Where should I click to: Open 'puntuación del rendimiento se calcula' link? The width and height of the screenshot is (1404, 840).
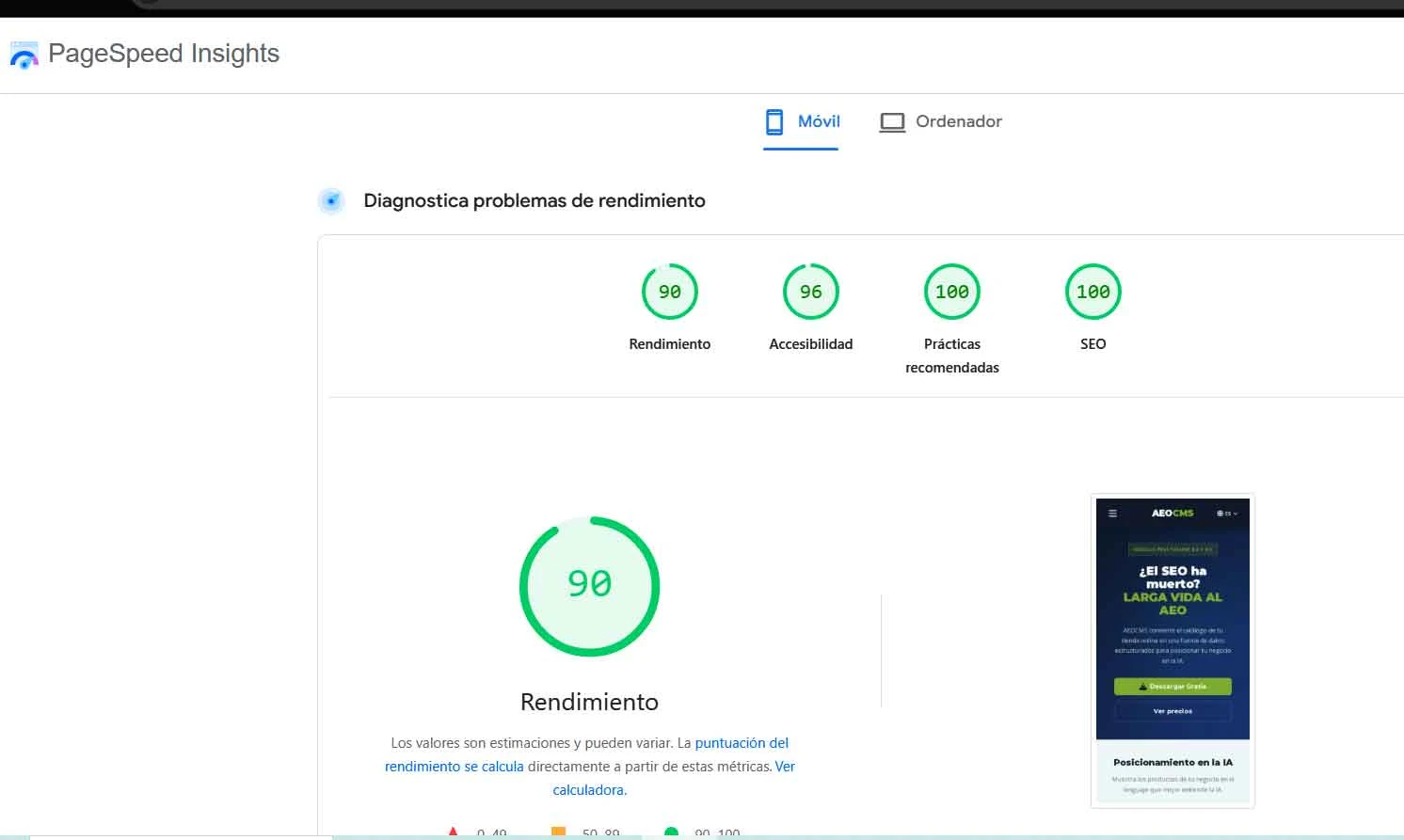pyautogui.click(x=586, y=754)
